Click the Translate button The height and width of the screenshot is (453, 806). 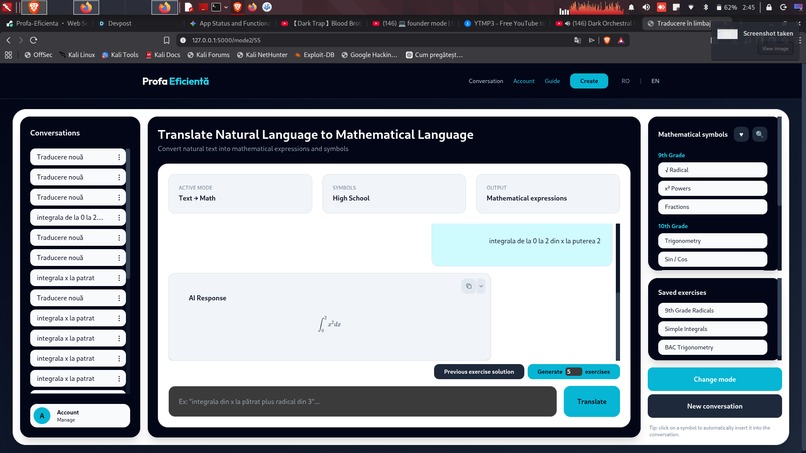[x=592, y=402]
